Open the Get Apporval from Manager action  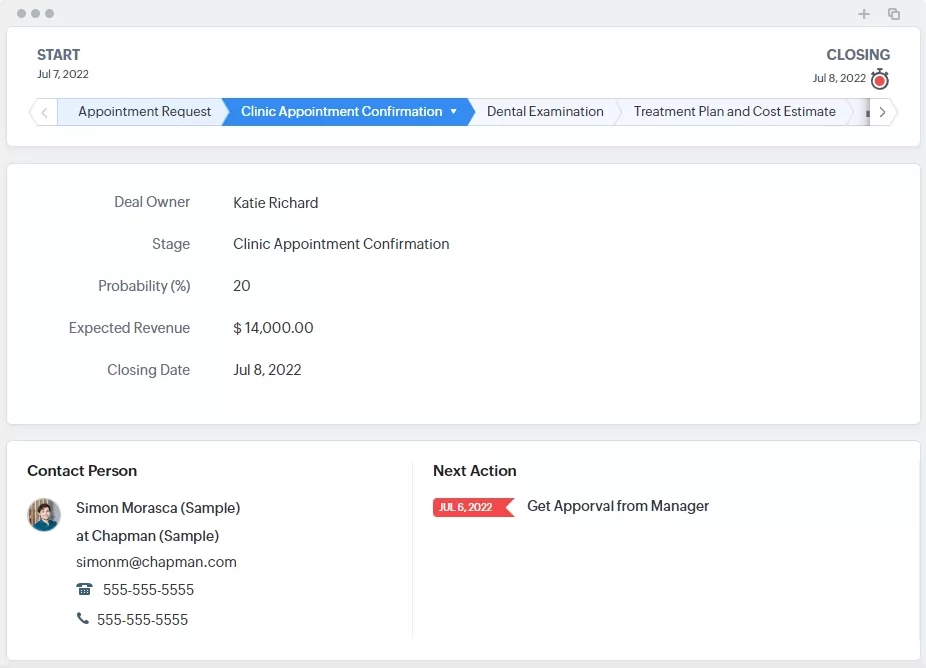617,506
